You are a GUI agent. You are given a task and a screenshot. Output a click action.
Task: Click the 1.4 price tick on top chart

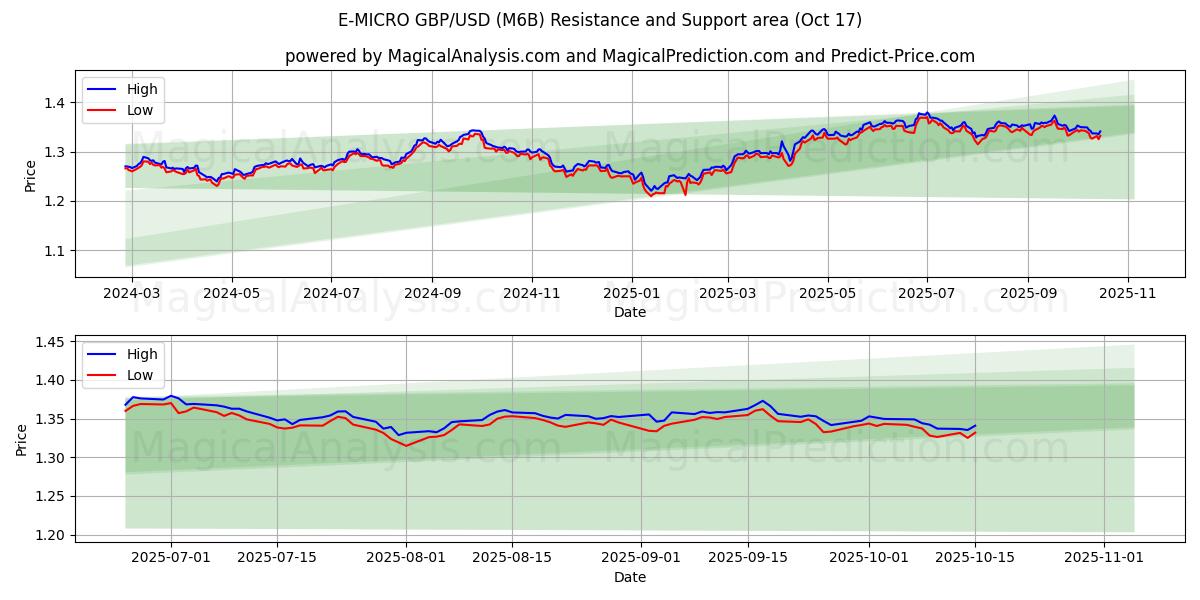(53, 103)
